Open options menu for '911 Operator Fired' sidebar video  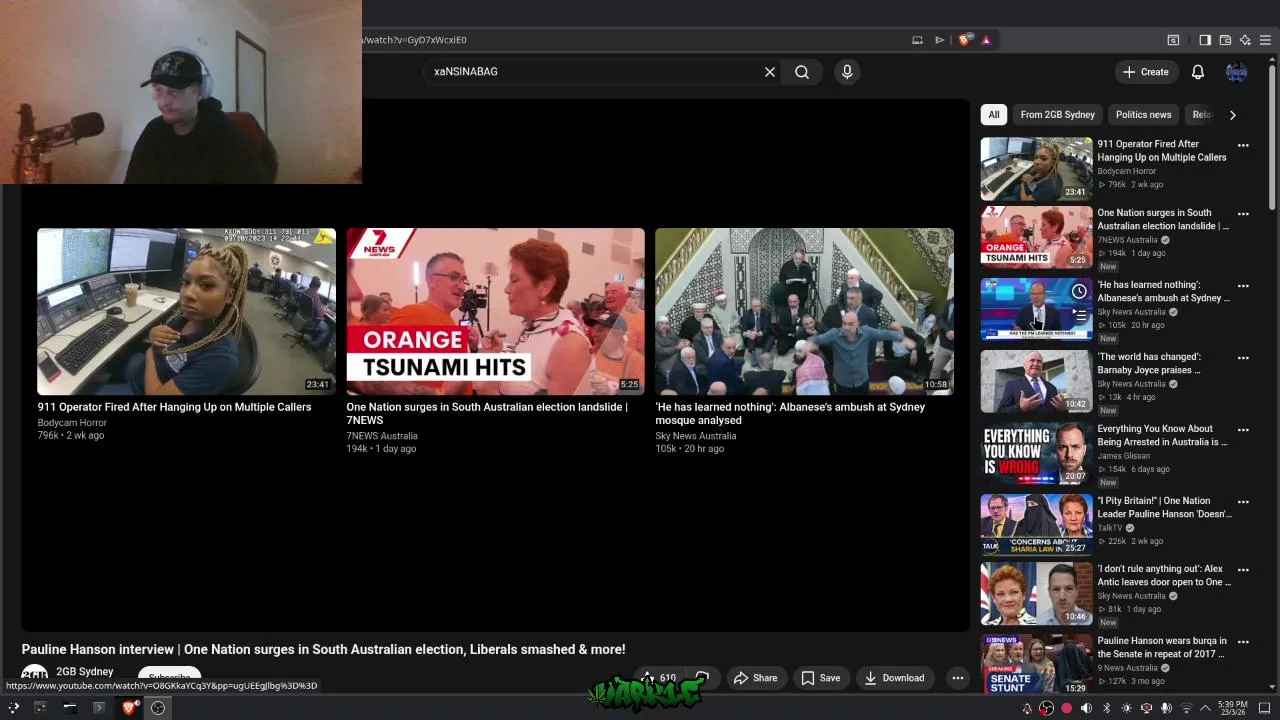[x=1243, y=145]
